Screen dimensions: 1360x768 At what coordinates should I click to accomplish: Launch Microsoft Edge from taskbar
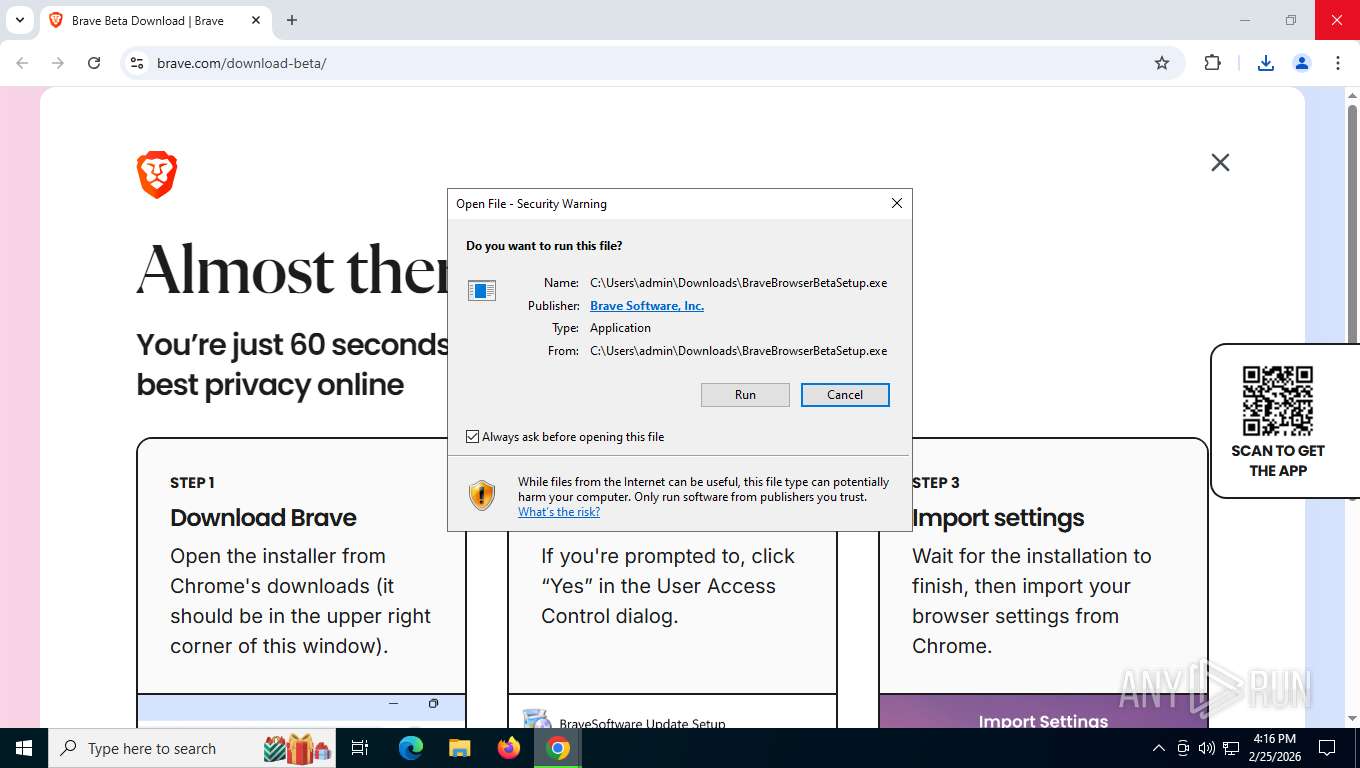click(x=411, y=748)
